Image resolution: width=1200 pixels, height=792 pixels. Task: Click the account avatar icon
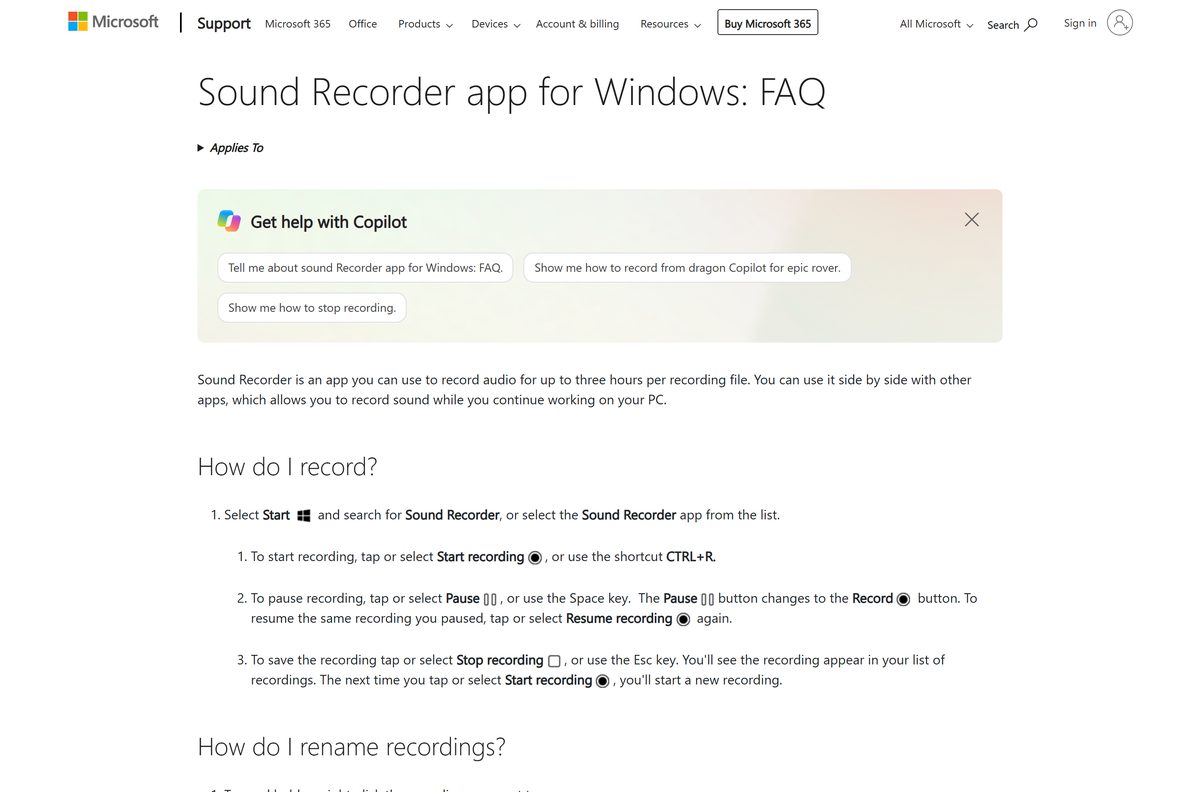pyautogui.click(x=1120, y=23)
